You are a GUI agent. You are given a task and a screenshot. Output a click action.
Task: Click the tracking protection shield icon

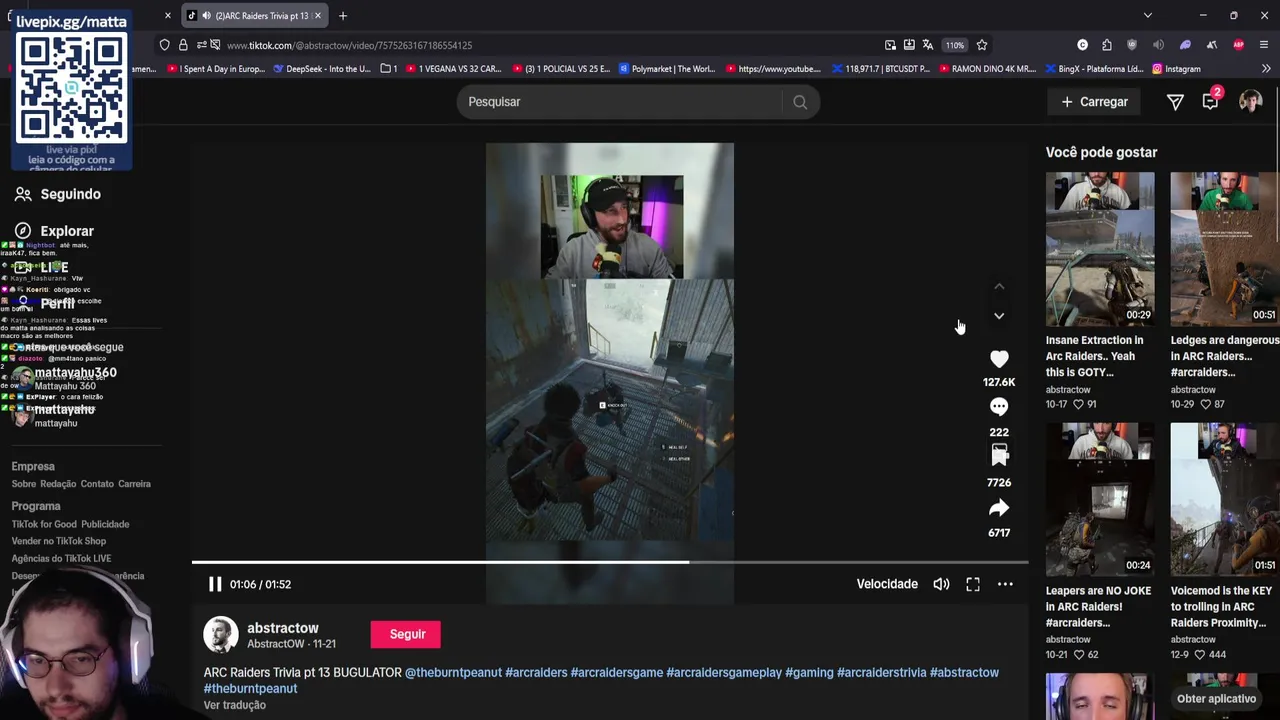[x=164, y=45]
